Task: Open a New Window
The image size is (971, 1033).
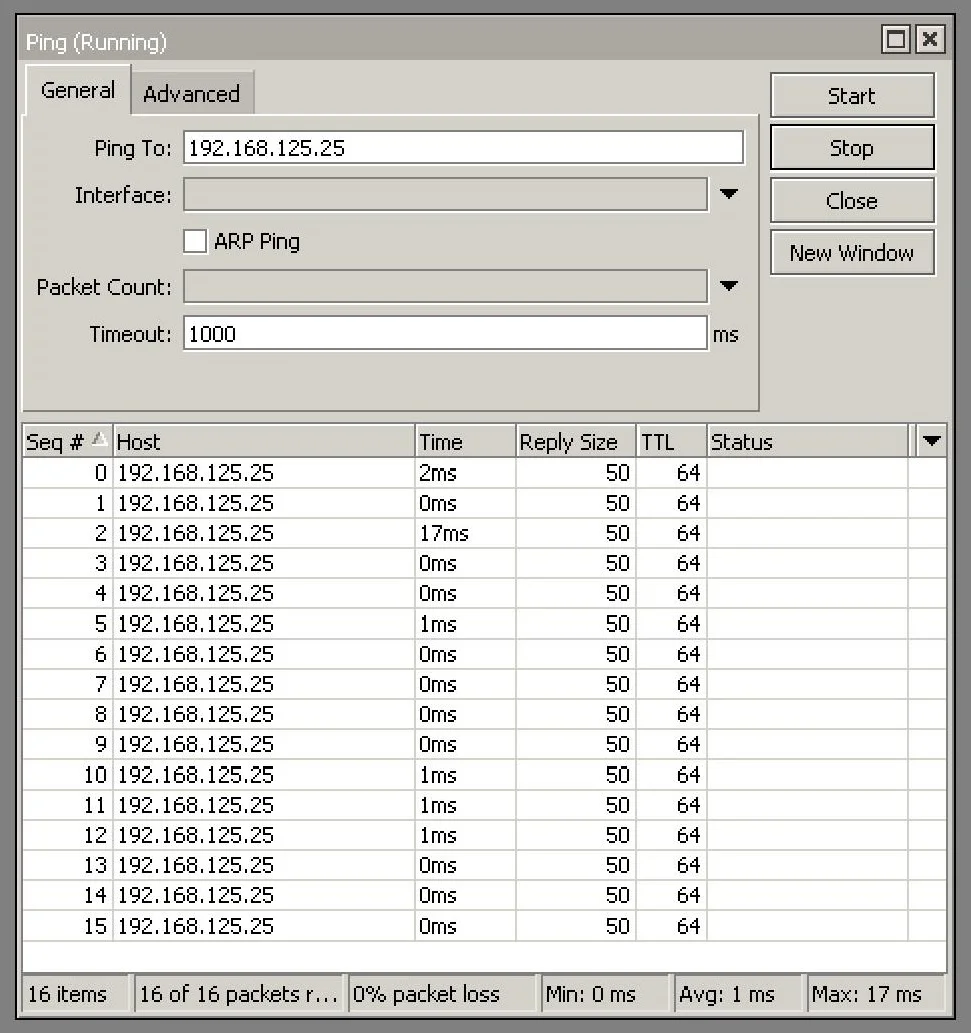Action: [851, 253]
